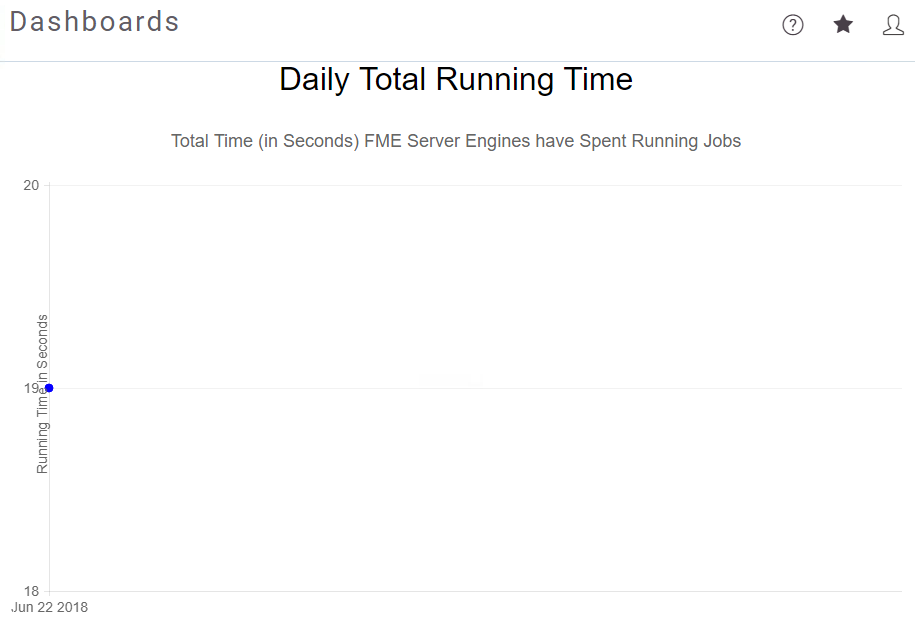The image size is (915, 620).
Task: Select the blue data point on chart
Action: click(50, 388)
